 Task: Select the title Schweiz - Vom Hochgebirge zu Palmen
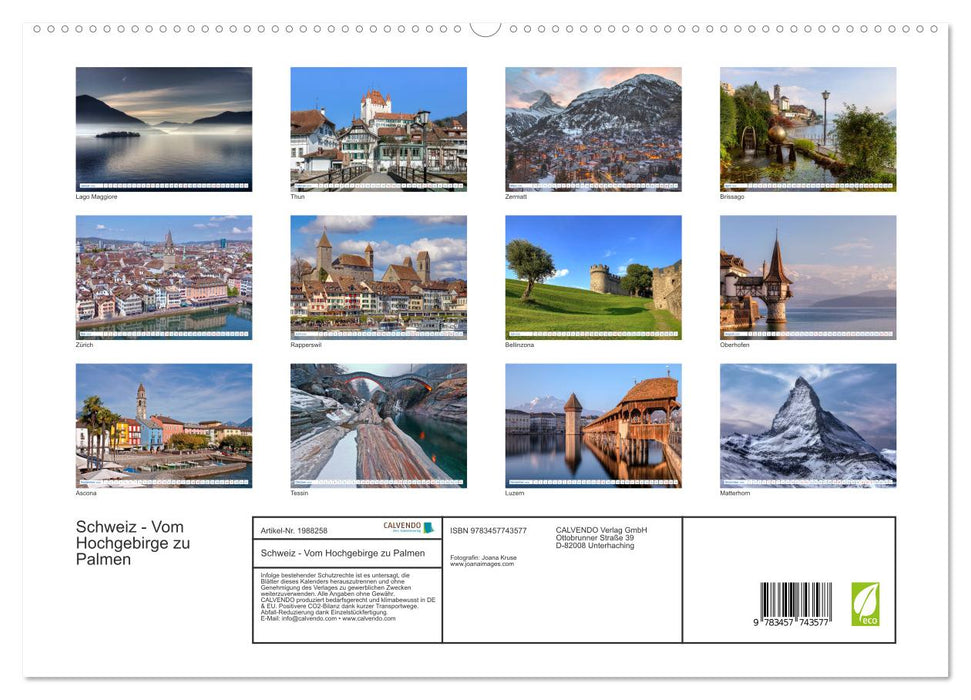(130, 543)
